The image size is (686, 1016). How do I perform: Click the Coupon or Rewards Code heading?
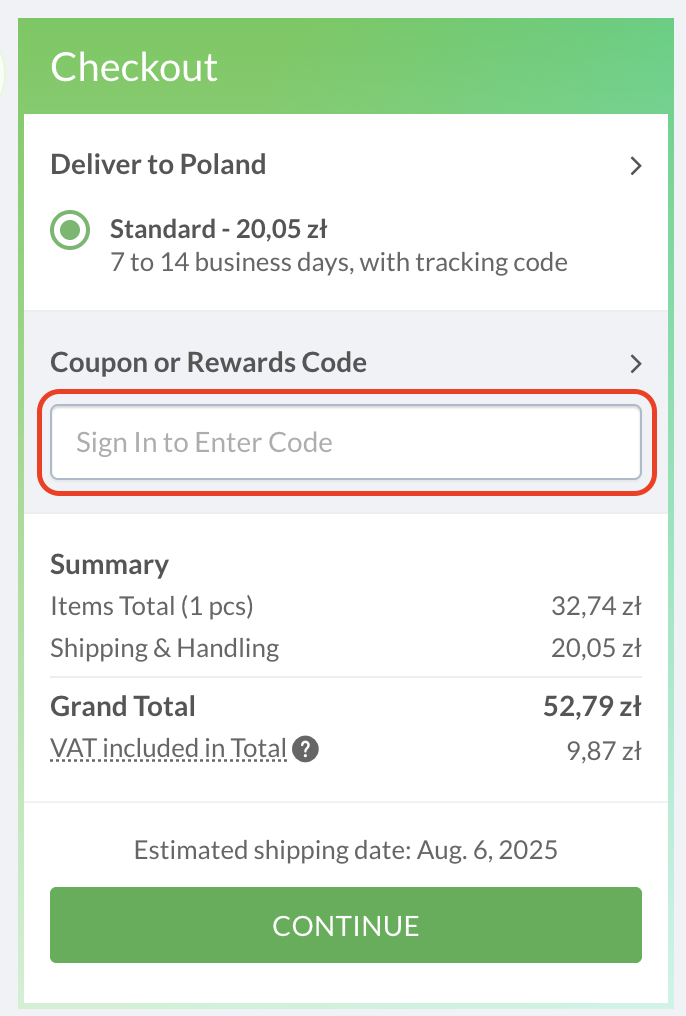coord(209,362)
